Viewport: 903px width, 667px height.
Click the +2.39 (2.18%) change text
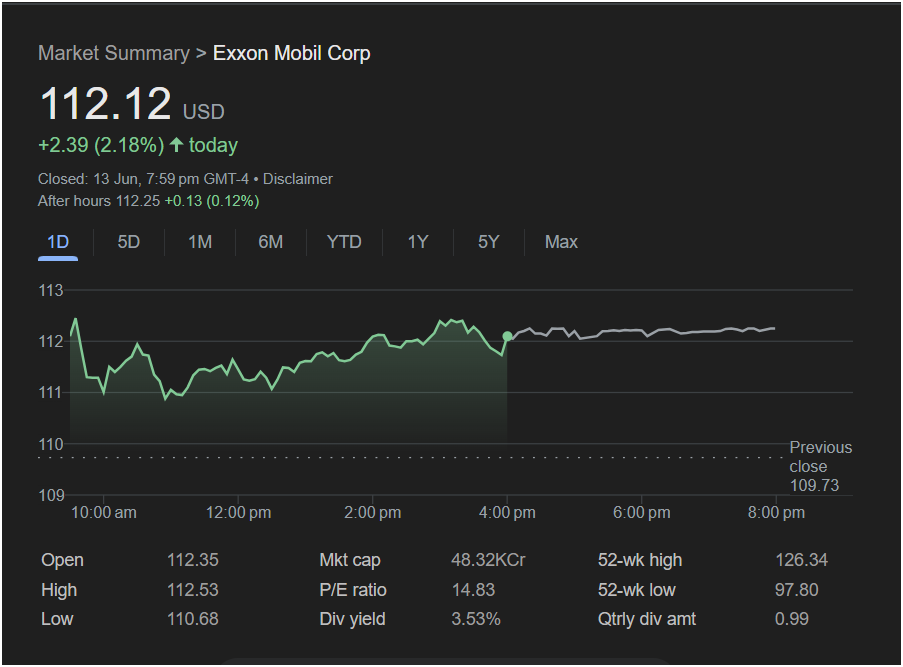[101, 145]
